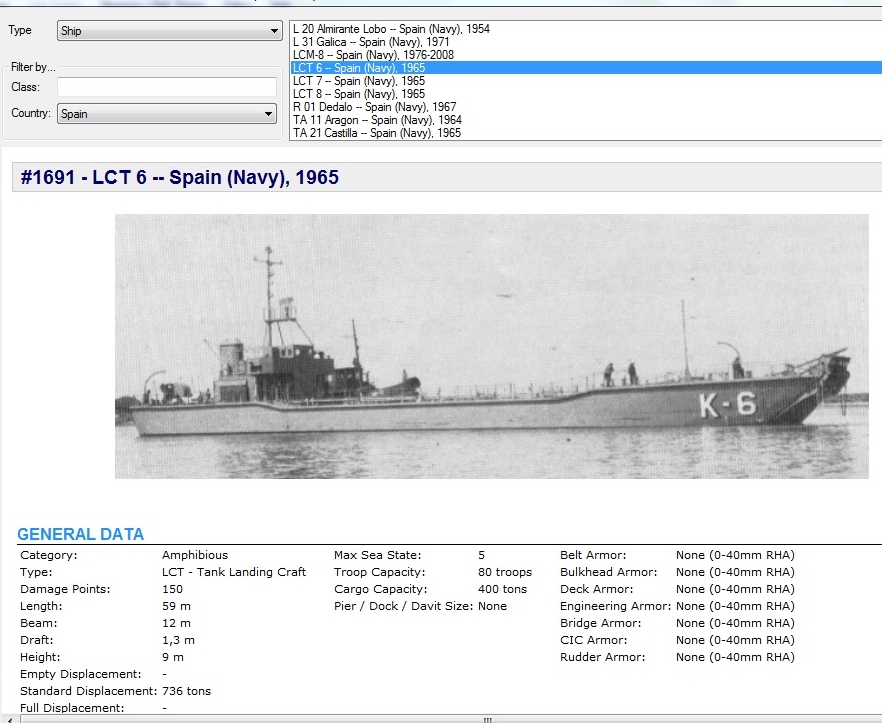Click the Troop Capacity 80 troops value
Screen dimensions: 882x723
(x=505, y=572)
